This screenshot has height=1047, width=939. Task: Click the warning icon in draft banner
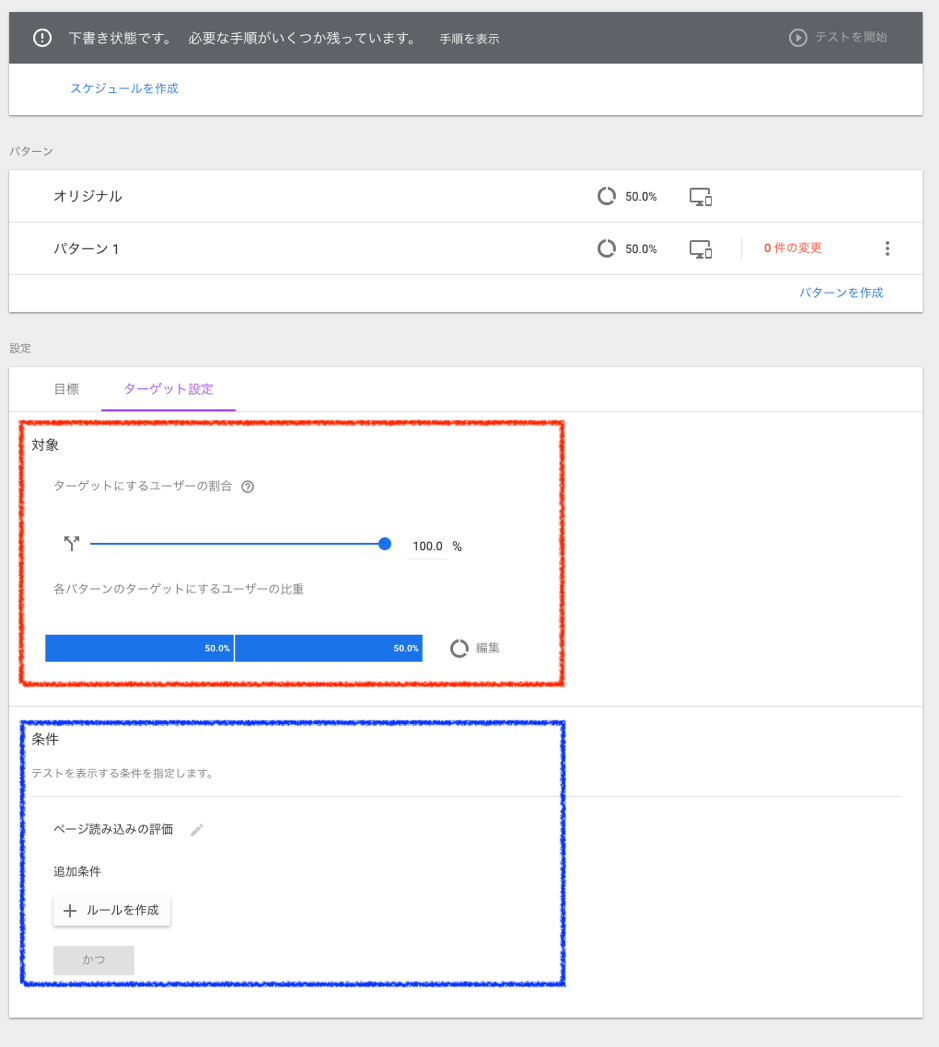[x=42, y=38]
